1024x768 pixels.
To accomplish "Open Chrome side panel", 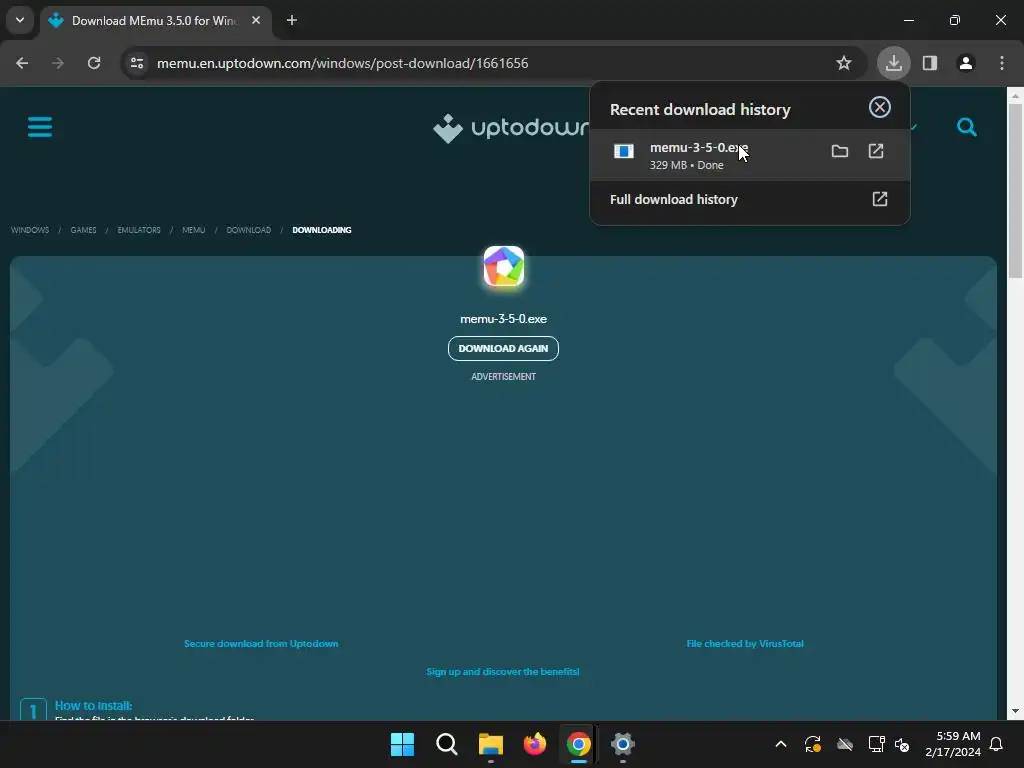I will pos(929,63).
